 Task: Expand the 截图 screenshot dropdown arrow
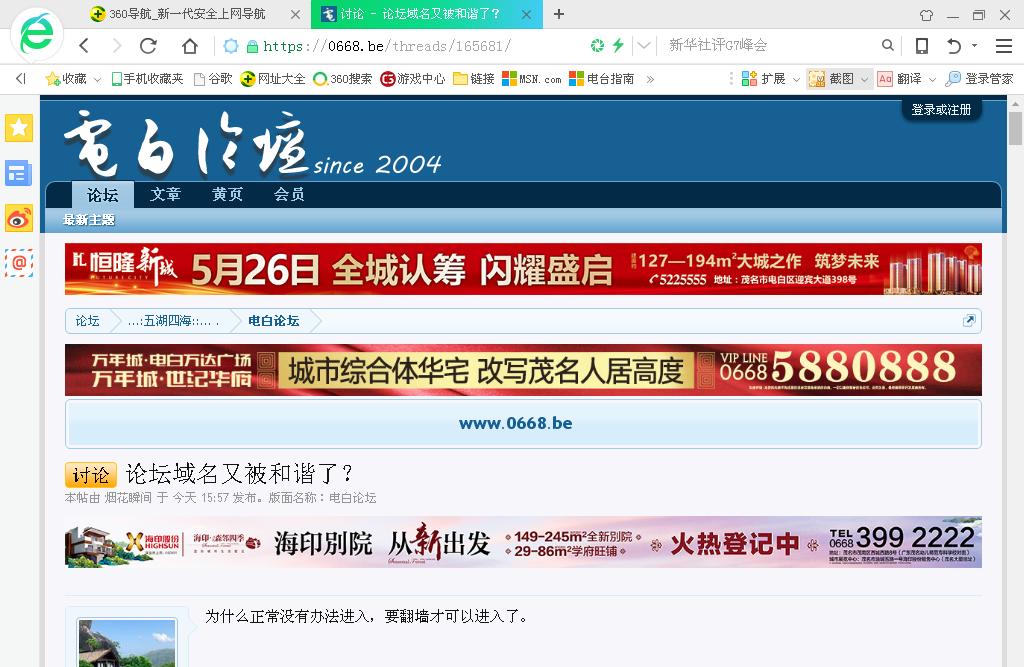[865, 79]
